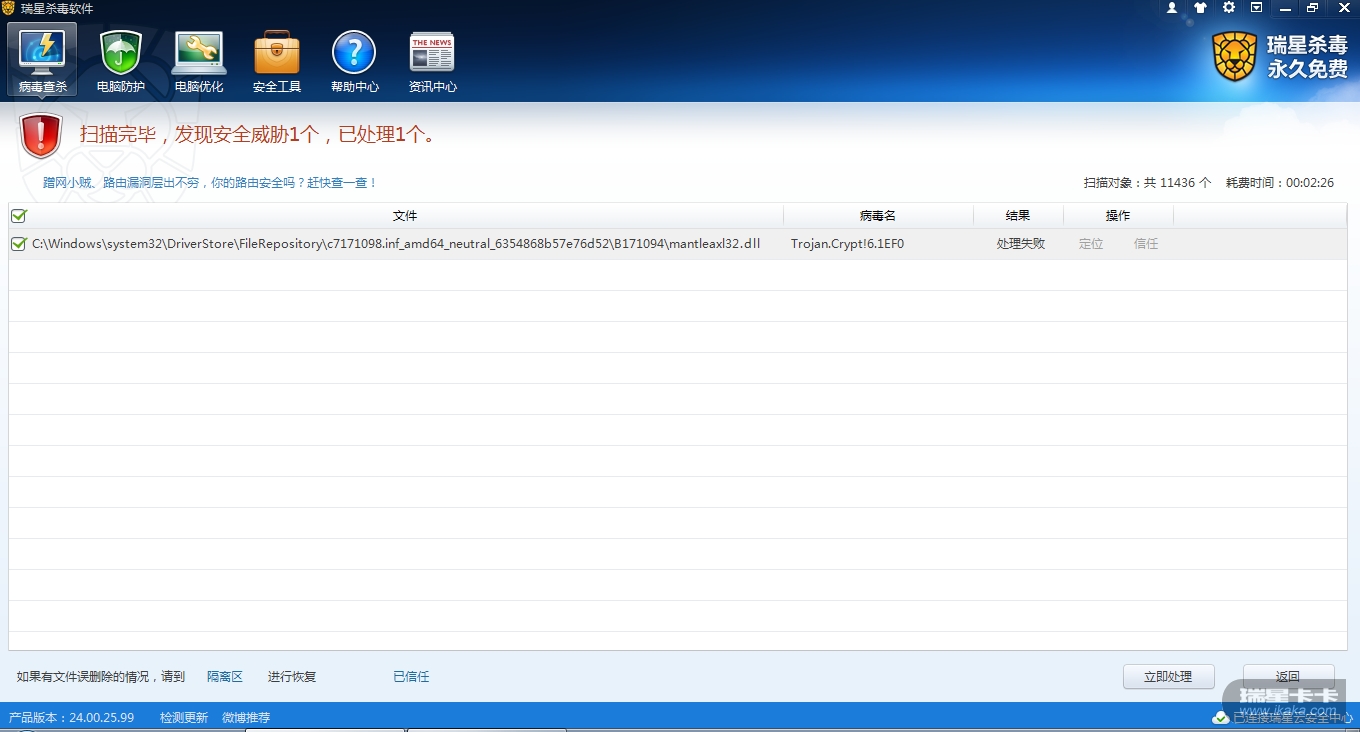Open the 病毒查杀 virus scan section
Image resolution: width=1360 pixels, height=732 pixels.
(x=42, y=60)
